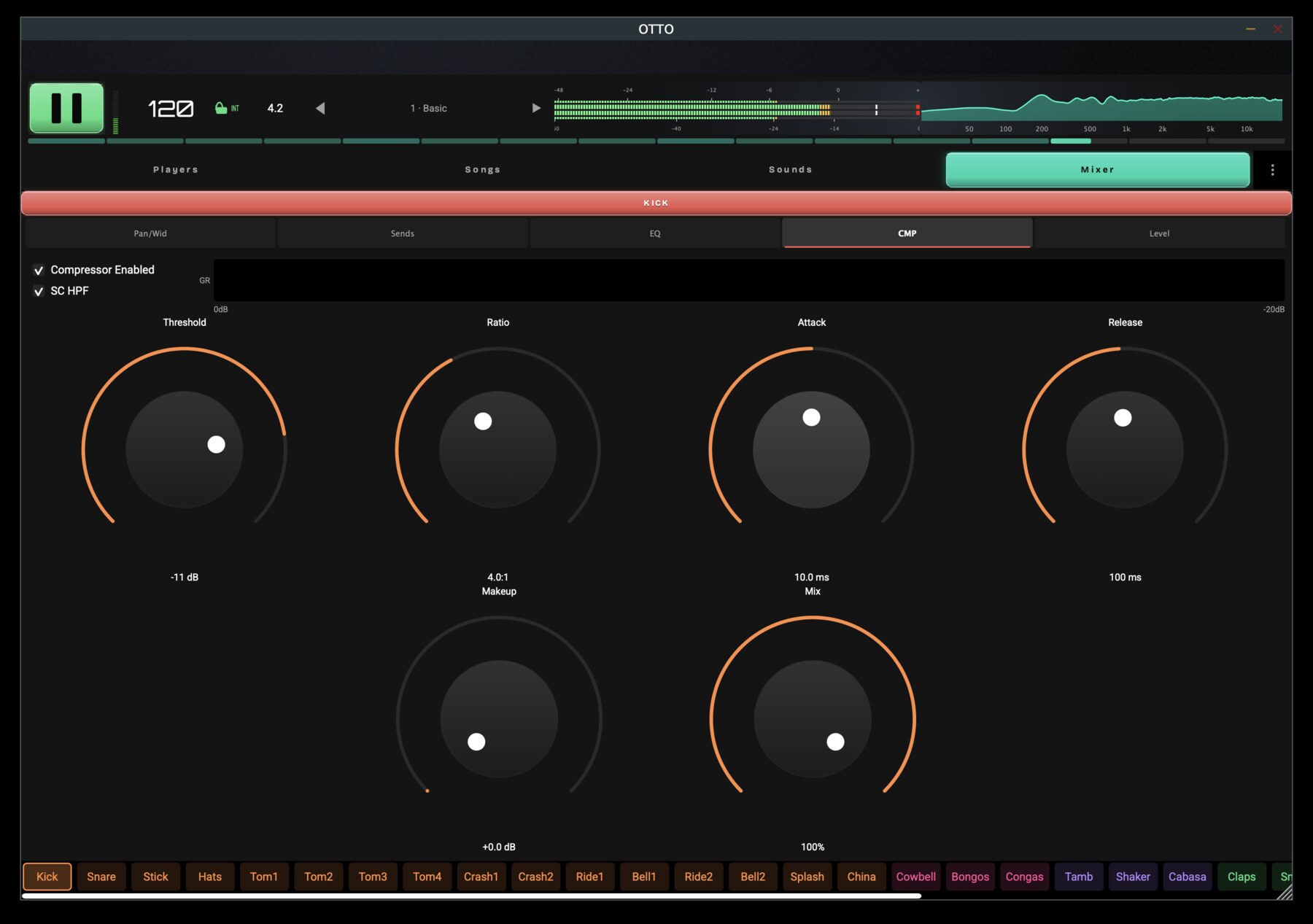Select the Tom4 channel button
Screen dimensions: 1313x924
coord(427,877)
